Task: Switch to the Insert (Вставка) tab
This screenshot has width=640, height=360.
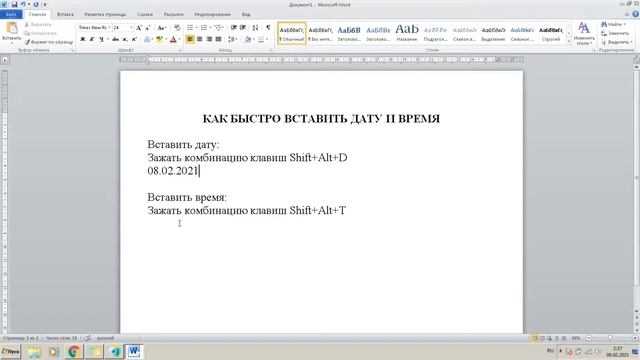Action: pyautogui.click(x=65, y=14)
